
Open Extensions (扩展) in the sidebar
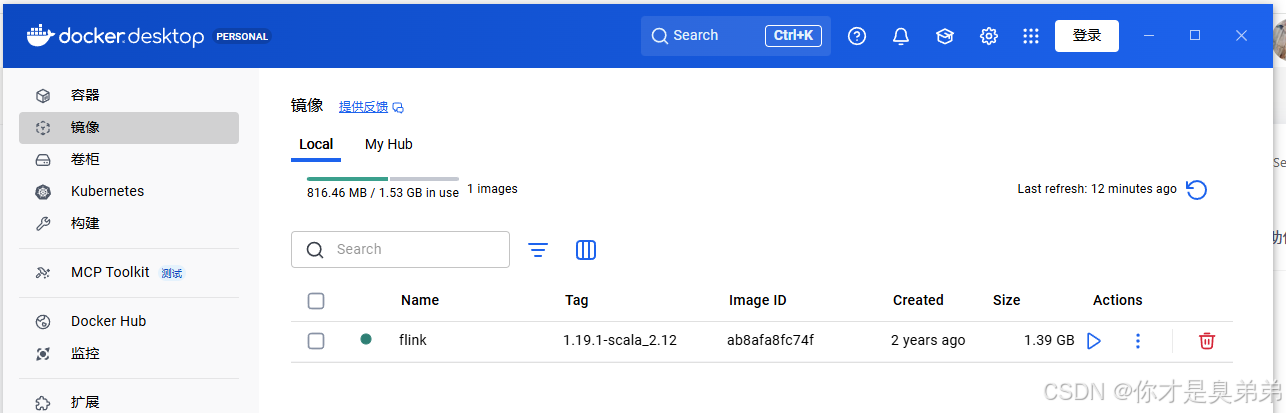(x=129, y=402)
